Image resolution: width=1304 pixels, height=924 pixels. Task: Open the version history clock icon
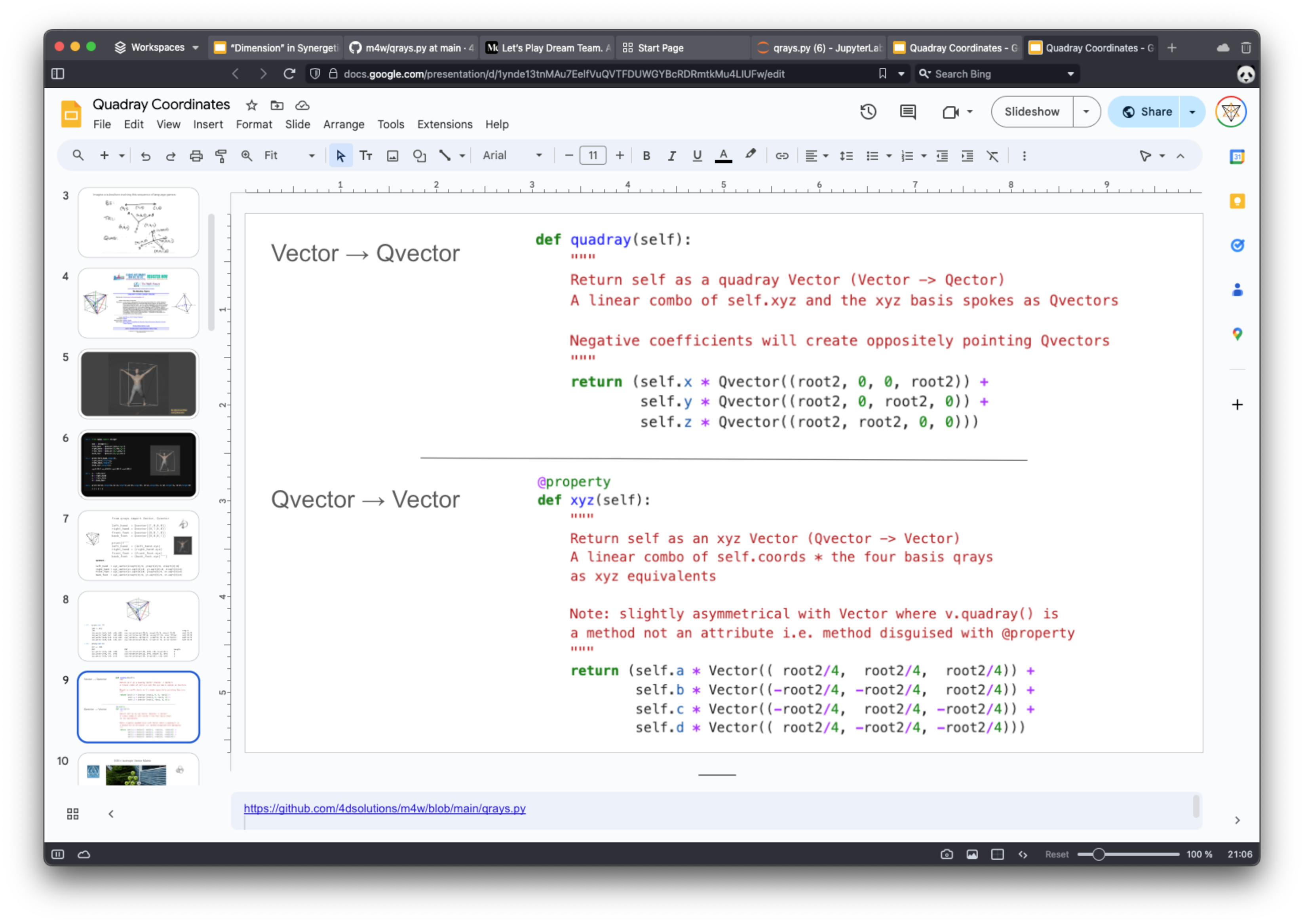click(x=868, y=112)
